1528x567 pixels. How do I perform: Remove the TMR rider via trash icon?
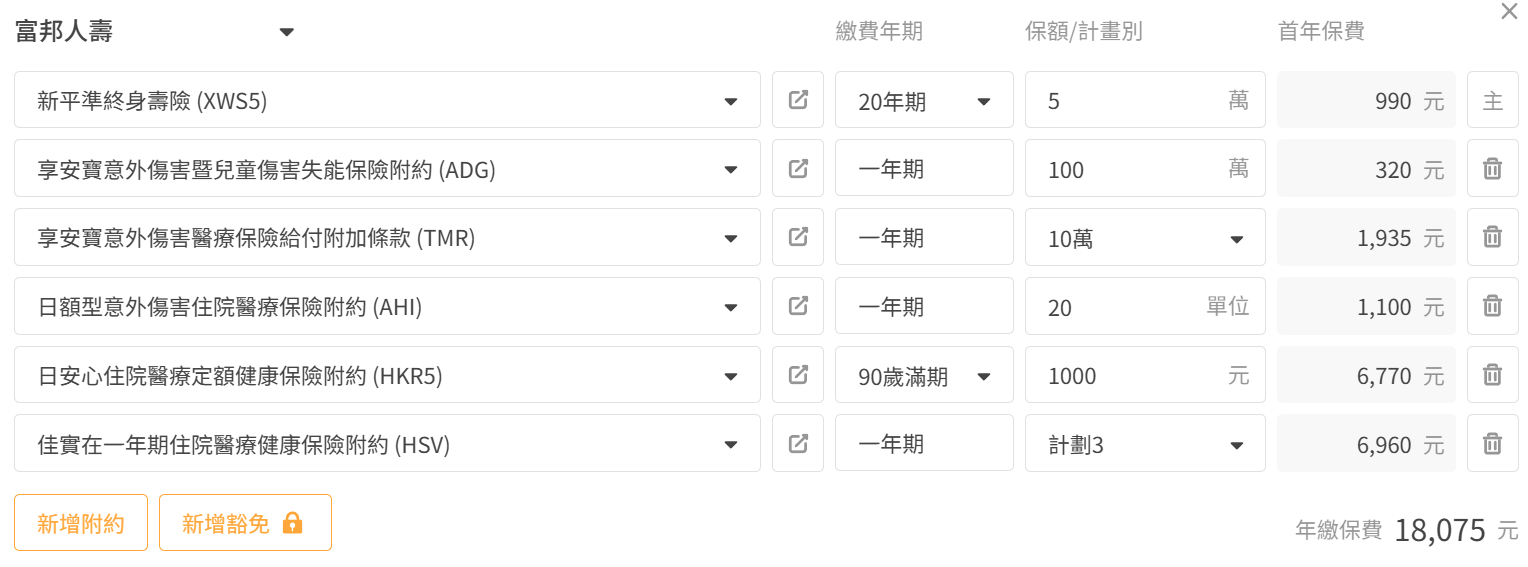(x=1492, y=237)
